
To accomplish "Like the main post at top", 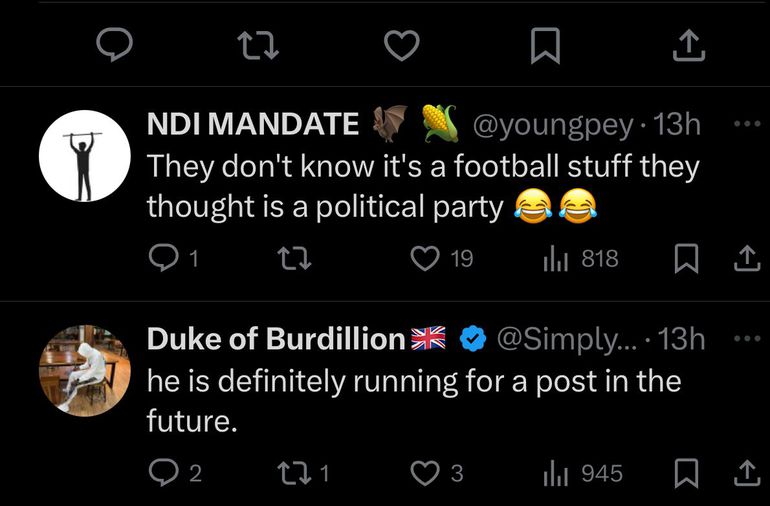I will click(401, 44).
